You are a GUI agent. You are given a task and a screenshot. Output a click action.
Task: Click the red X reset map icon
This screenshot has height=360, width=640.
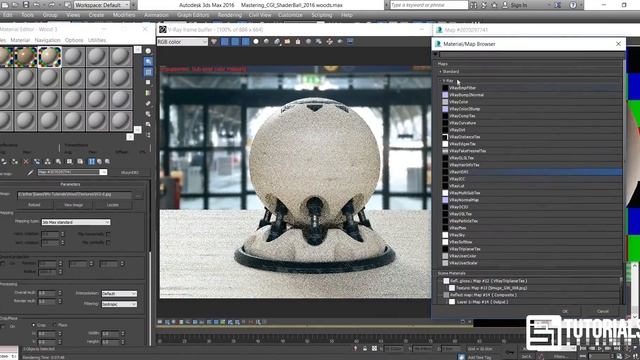coord(26,162)
